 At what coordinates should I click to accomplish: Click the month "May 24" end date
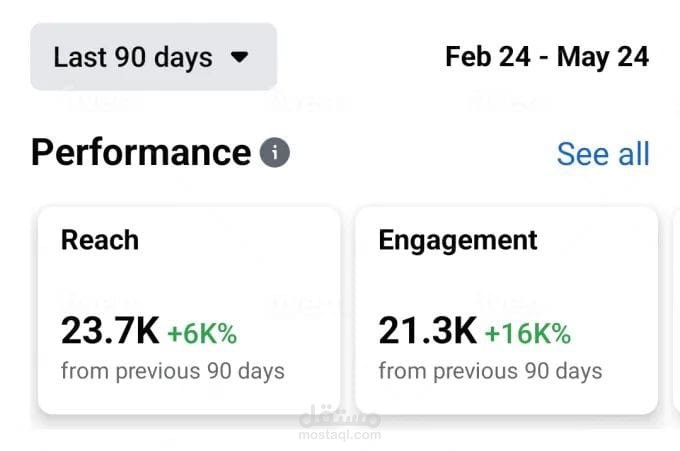(603, 56)
